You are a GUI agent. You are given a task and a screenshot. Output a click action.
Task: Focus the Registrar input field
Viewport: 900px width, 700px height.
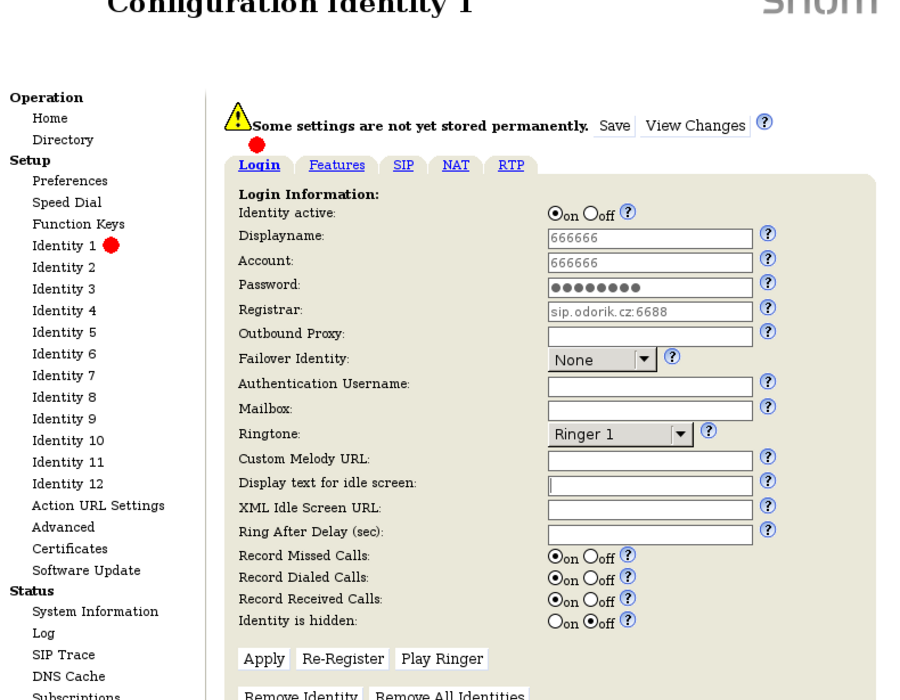650,312
